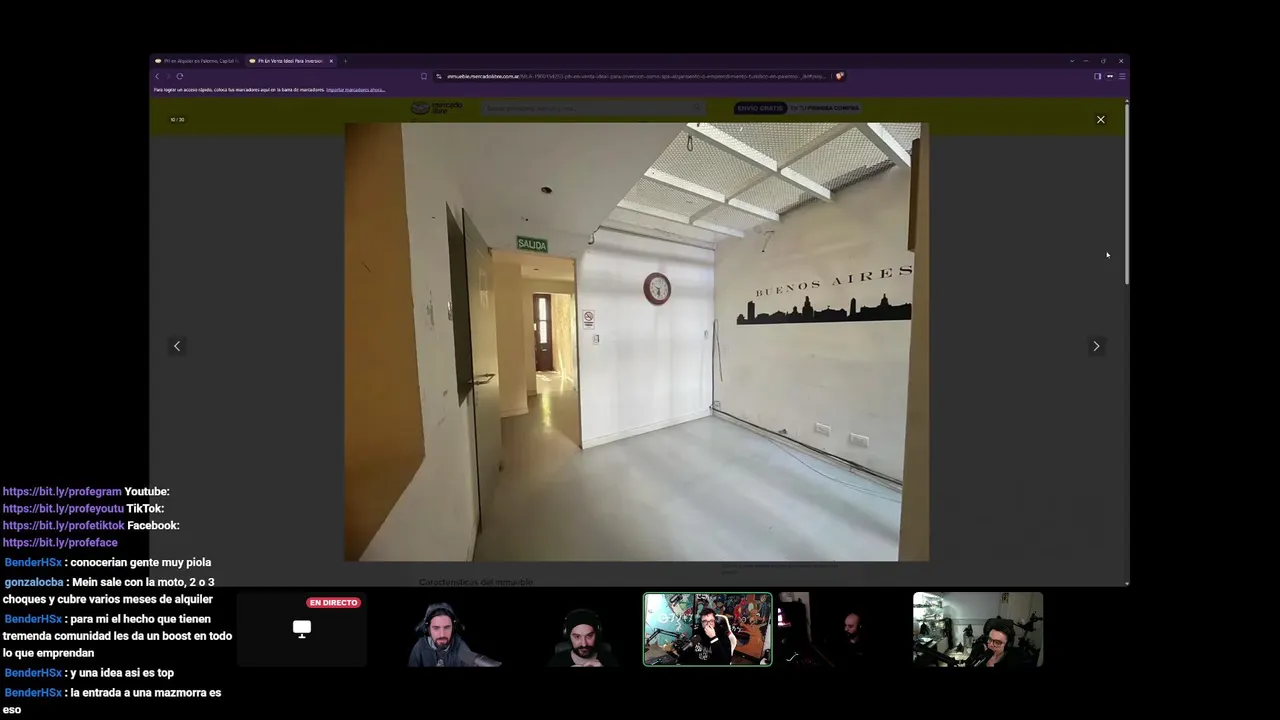Open the browser hamburger menu

tap(1122, 76)
